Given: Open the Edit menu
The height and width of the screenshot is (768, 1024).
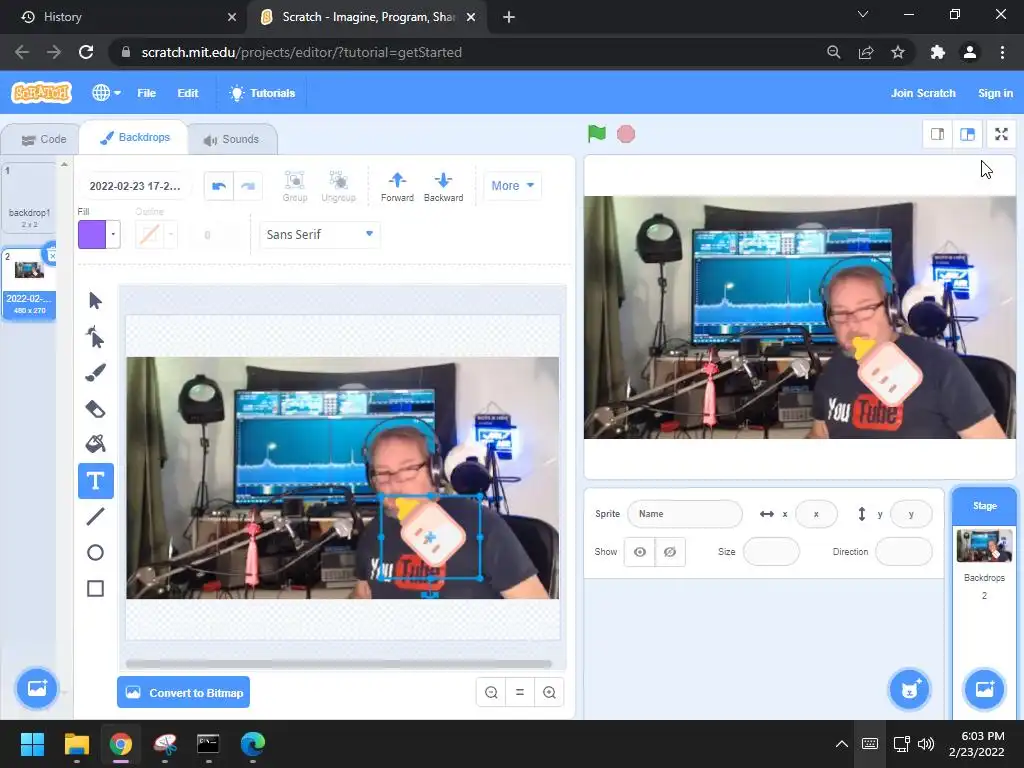Looking at the screenshot, I should pyautogui.click(x=187, y=93).
